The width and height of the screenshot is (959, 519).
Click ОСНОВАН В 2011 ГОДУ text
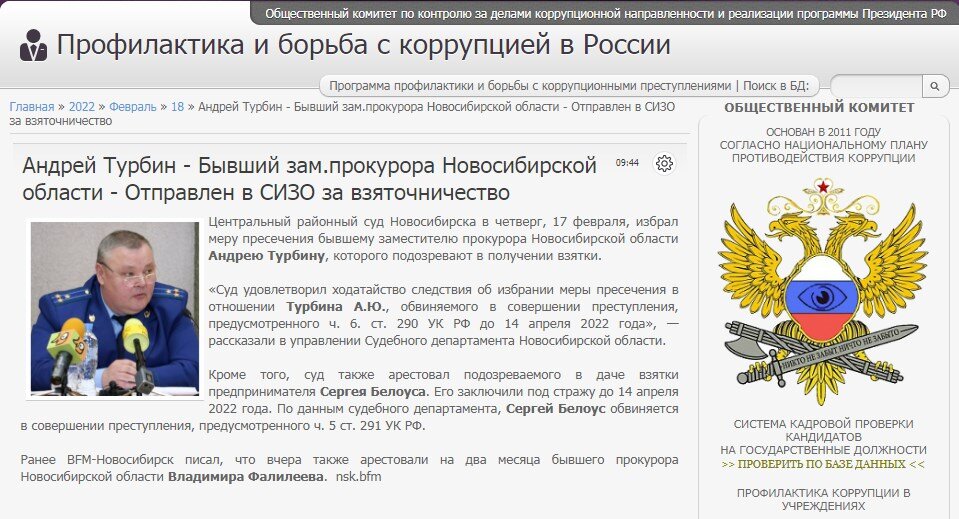tap(823, 131)
